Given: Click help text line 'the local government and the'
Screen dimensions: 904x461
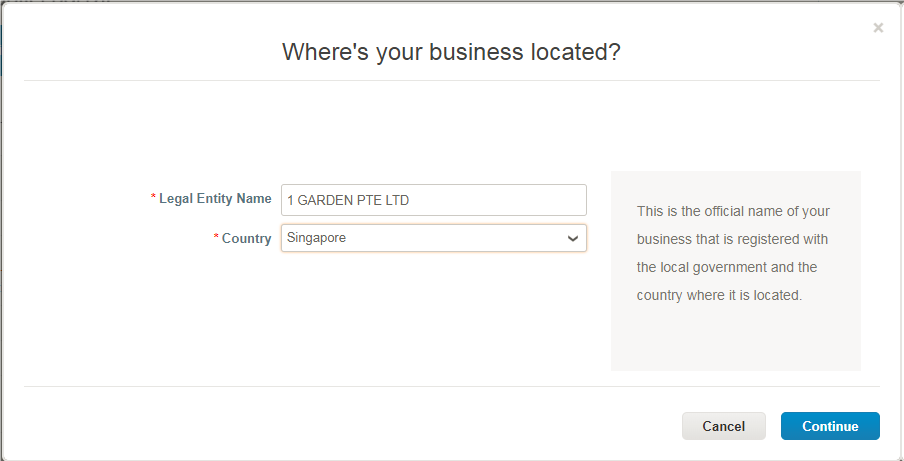Looking at the screenshot, I should pos(726,267).
